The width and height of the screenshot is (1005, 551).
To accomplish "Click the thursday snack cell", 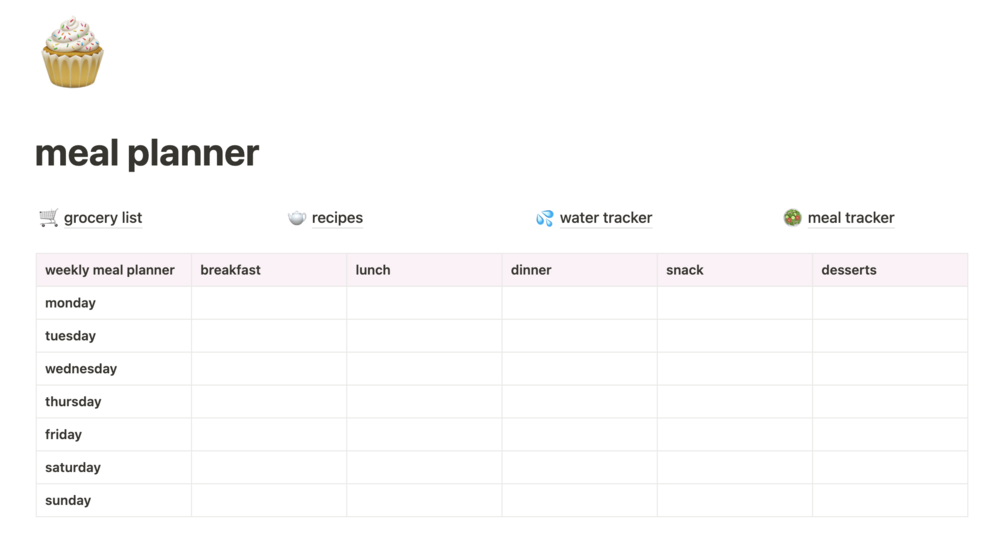I will [735, 402].
